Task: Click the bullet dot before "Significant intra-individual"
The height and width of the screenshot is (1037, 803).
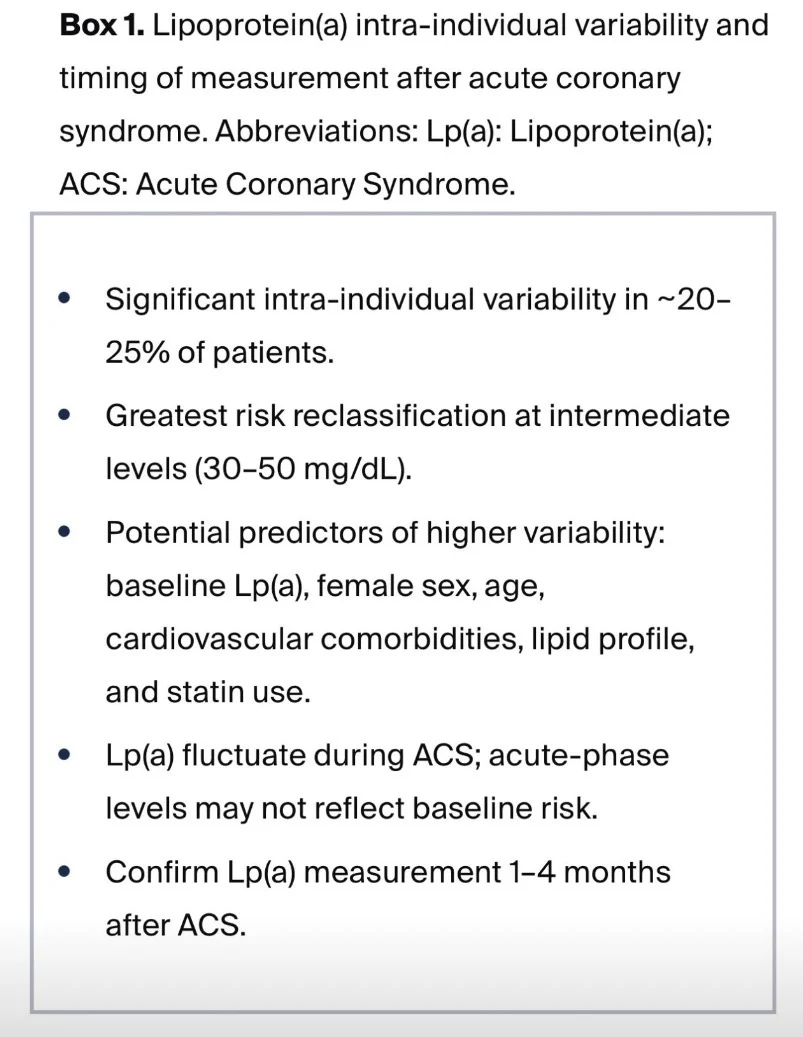Action: coord(66,299)
